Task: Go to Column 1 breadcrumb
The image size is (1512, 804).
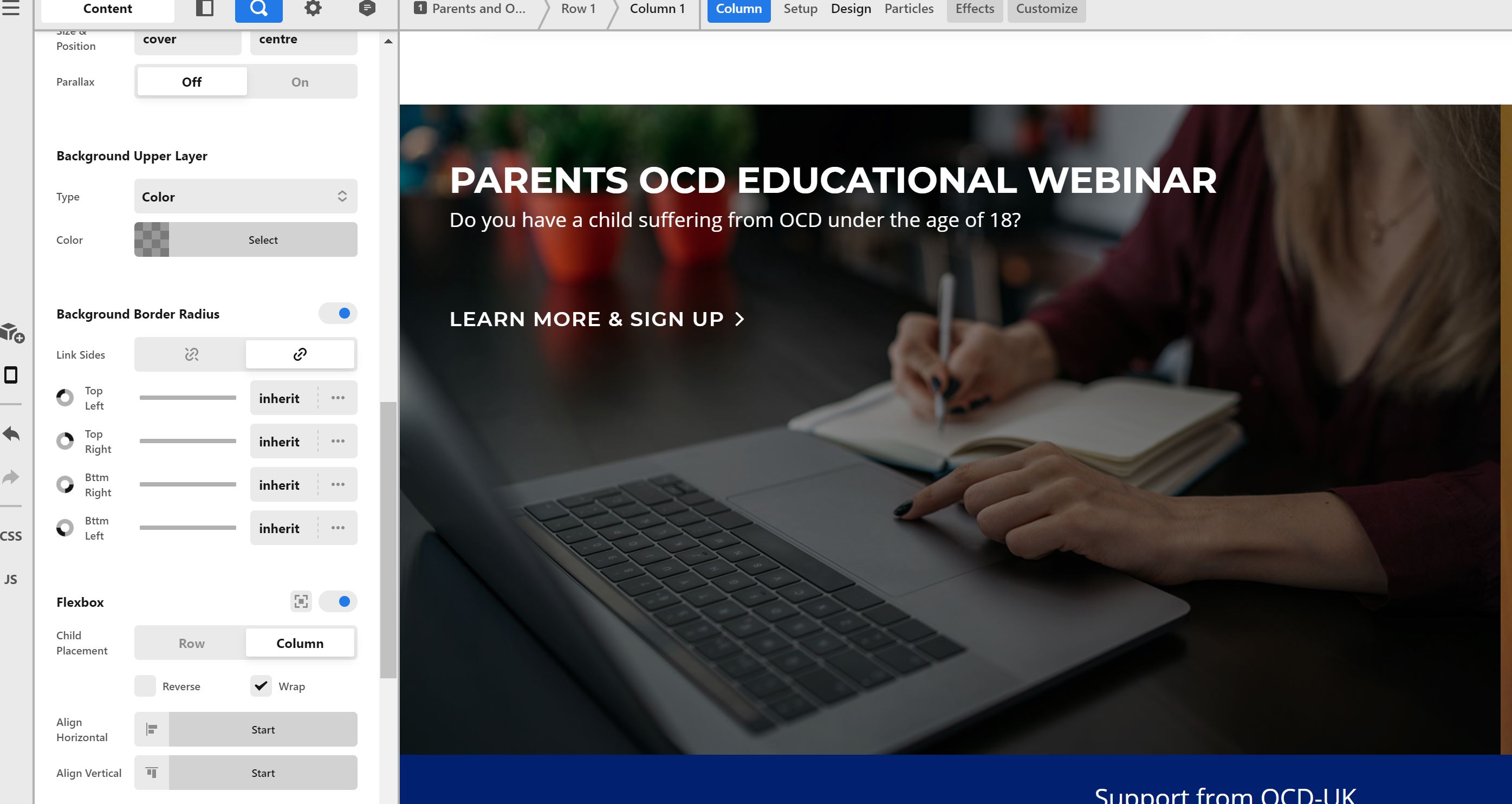Action: 657,9
